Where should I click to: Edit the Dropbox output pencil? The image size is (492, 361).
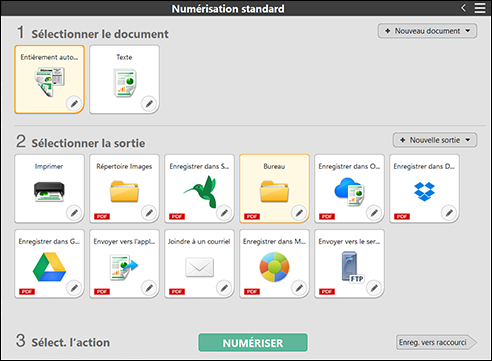[x=449, y=213]
